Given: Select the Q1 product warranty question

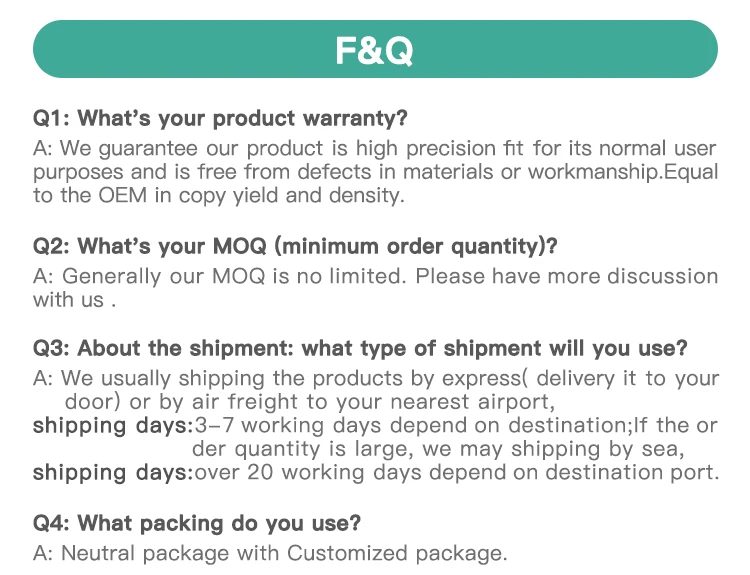Looking at the screenshot, I should tap(220, 118).
